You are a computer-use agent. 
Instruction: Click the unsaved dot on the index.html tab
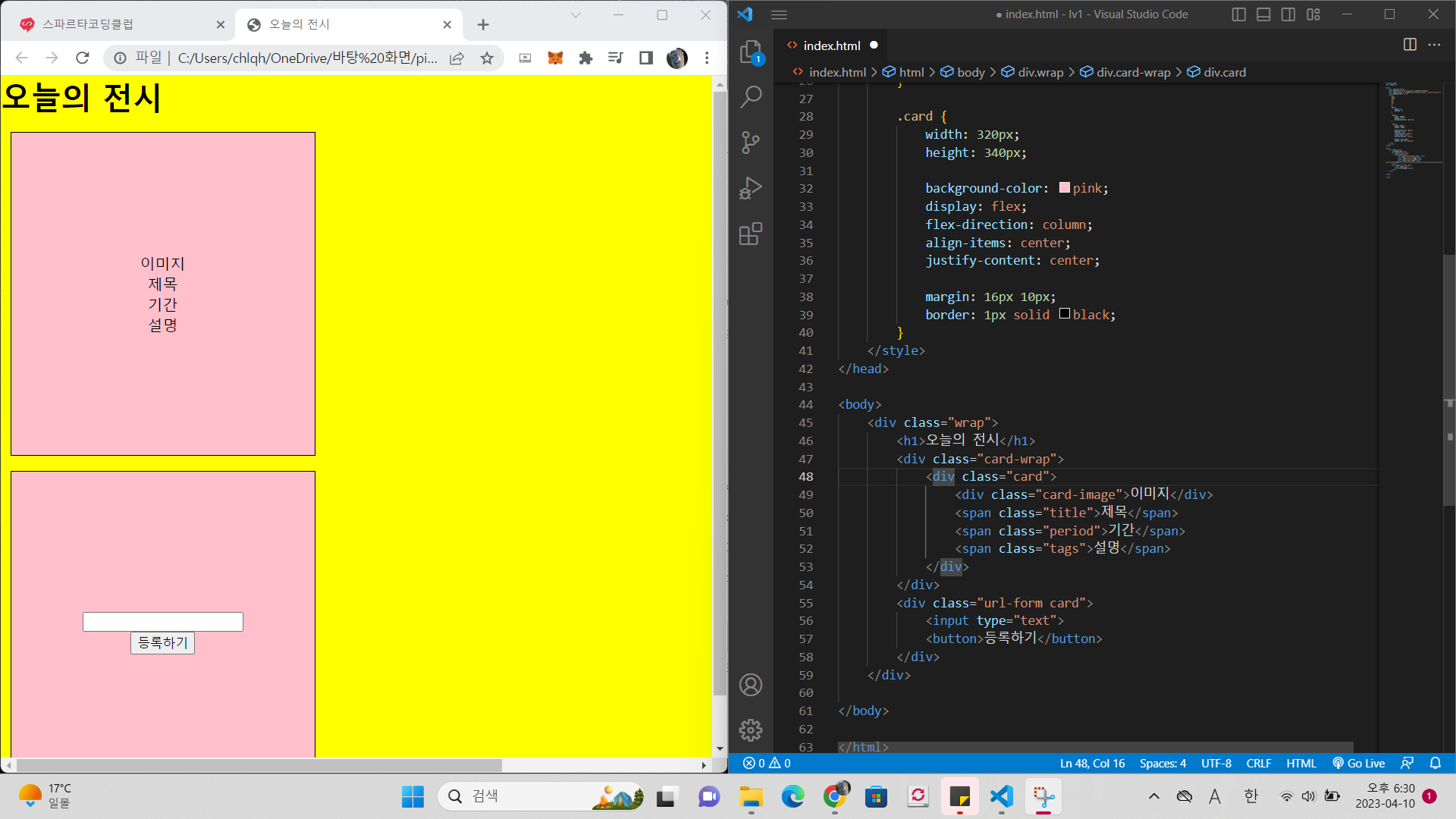[x=874, y=45]
